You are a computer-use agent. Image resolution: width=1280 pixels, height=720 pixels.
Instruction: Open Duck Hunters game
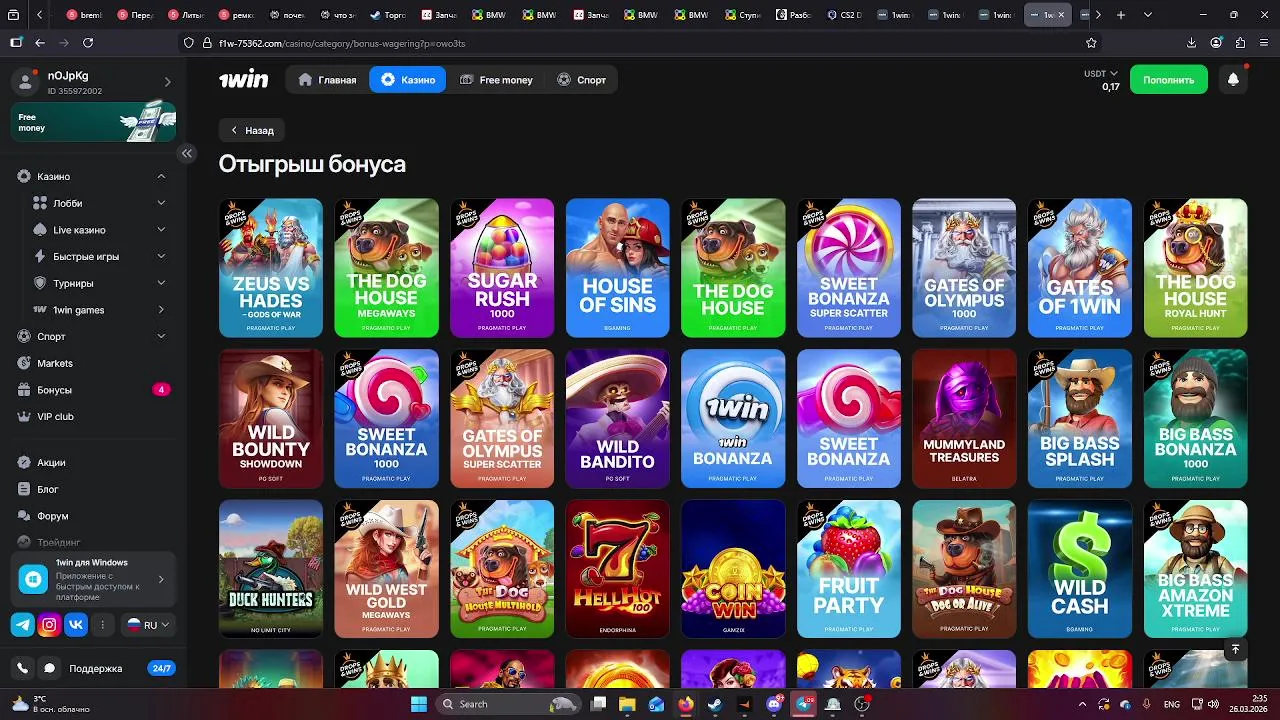(271, 569)
